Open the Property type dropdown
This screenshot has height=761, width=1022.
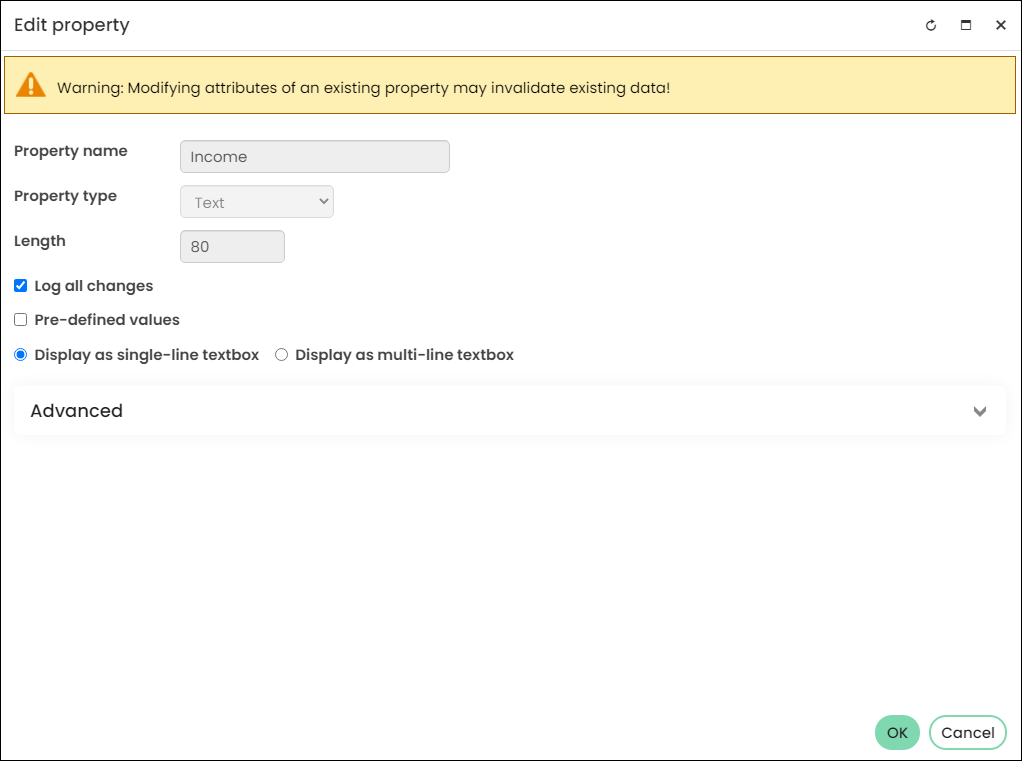click(x=257, y=202)
